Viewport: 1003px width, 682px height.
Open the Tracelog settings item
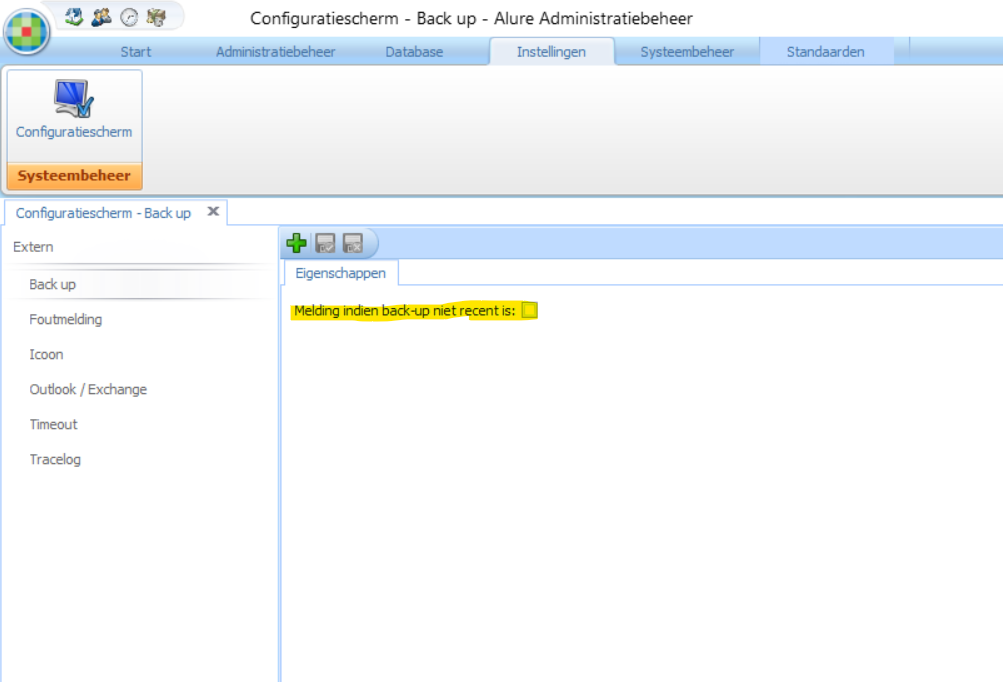coord(55,460)
